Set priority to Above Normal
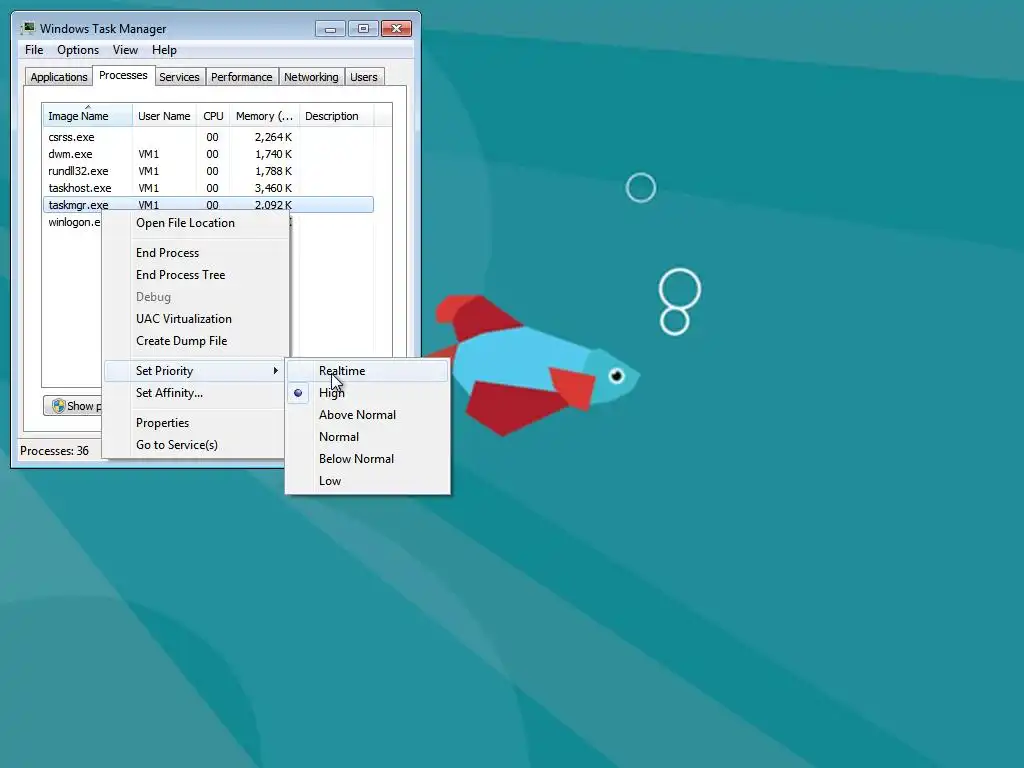This screenshot has width=1024, height=768. point(368,415)
